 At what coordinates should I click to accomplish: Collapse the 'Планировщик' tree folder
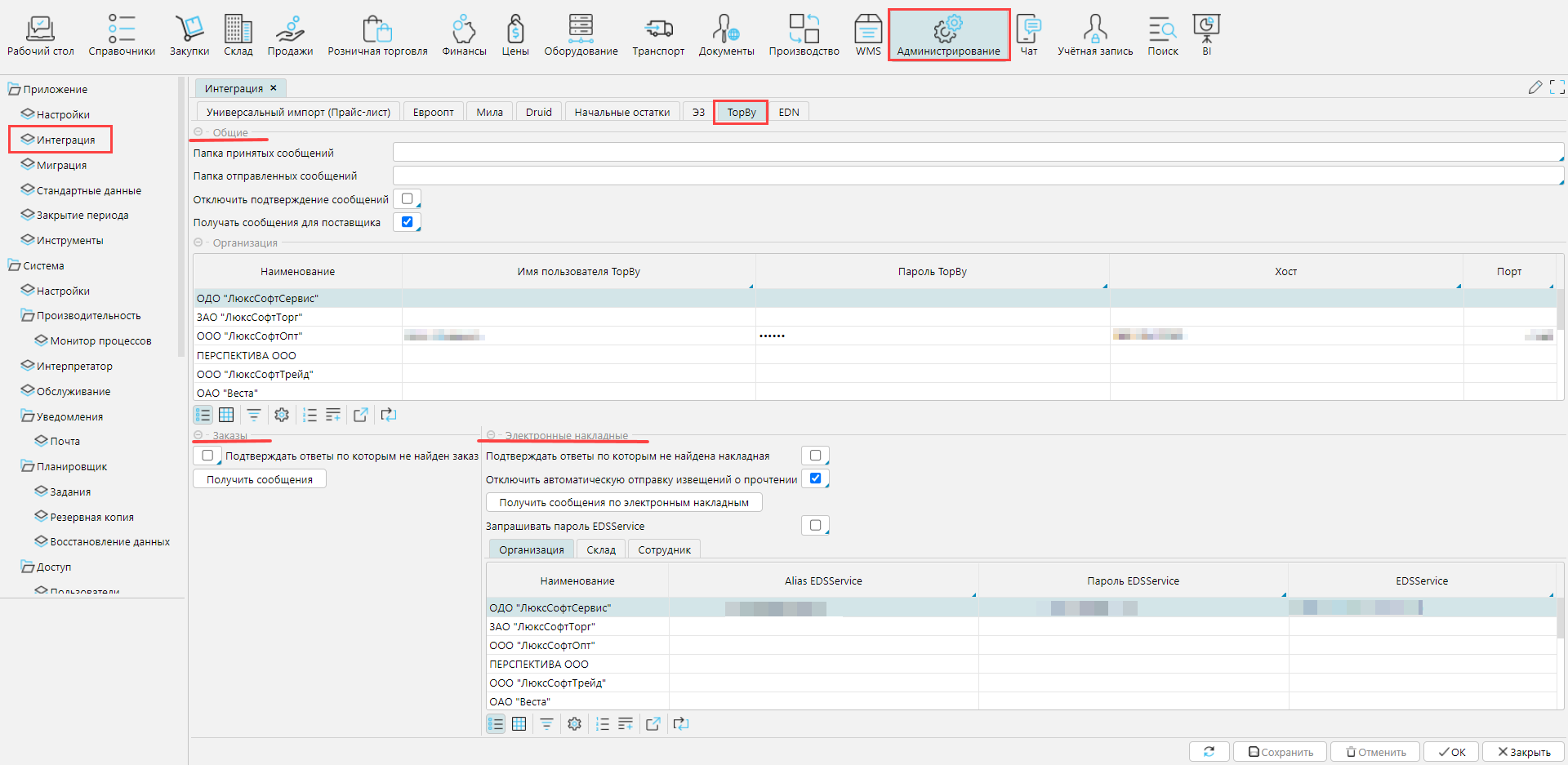pos(27,467)
